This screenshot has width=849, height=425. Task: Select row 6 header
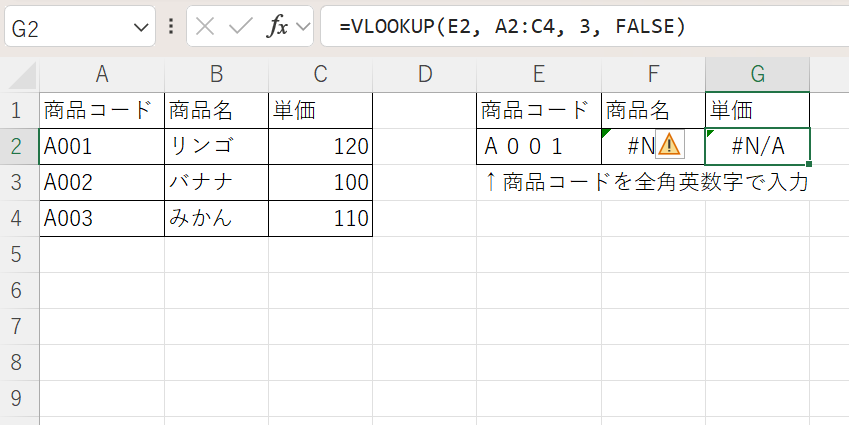(19, 291)
